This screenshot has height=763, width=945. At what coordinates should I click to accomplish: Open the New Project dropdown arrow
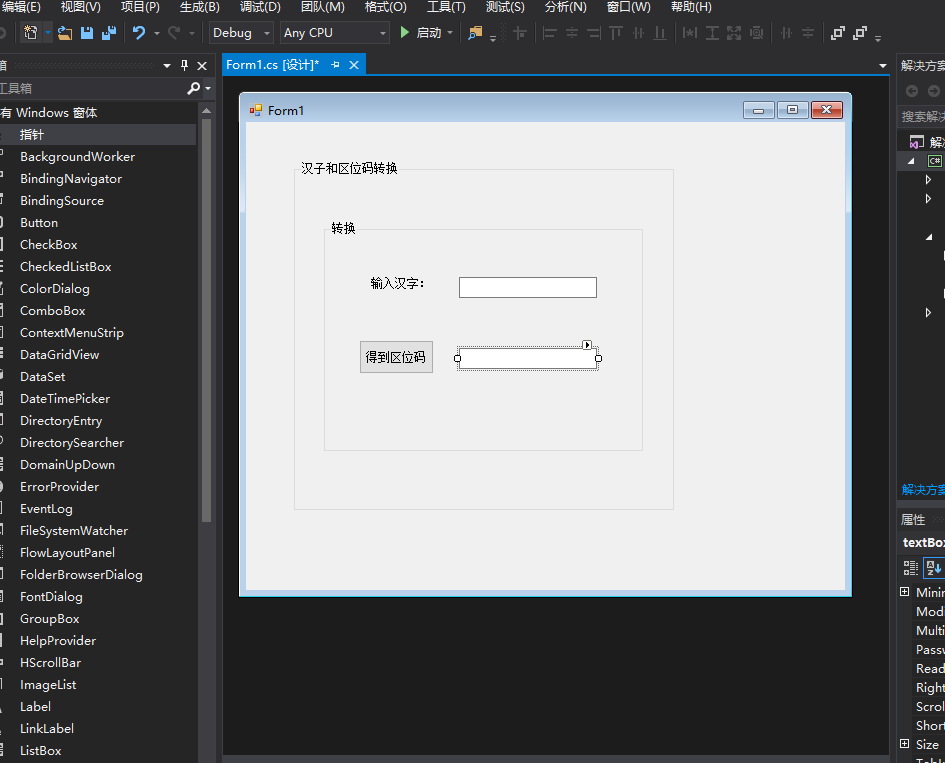(x=48, y=33)
